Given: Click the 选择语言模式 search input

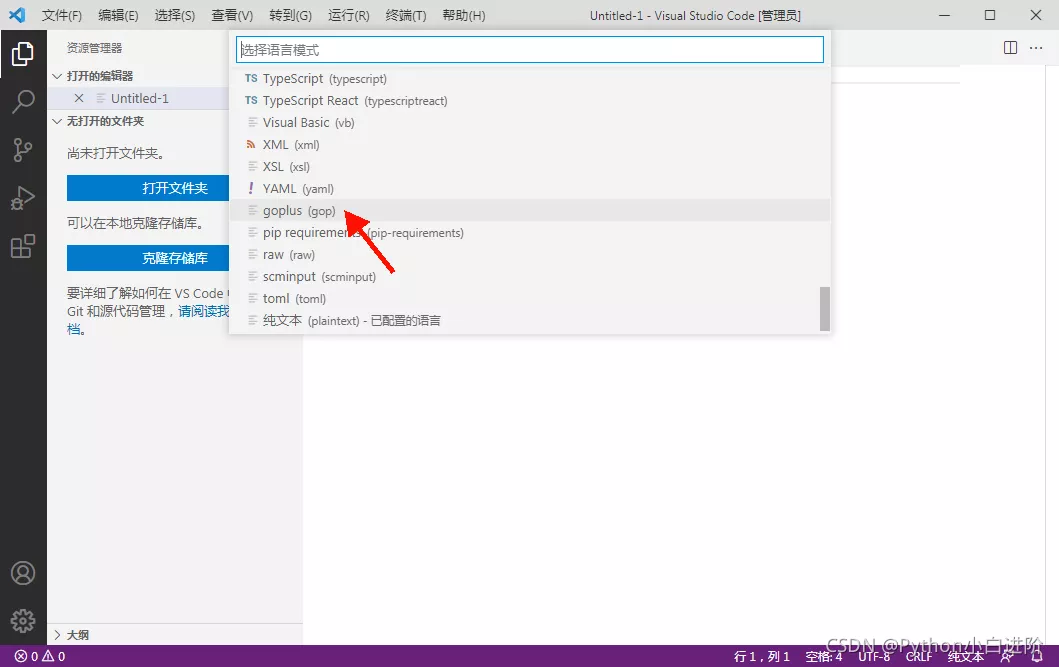Looking at the screenshot, I should pos(529,49).
